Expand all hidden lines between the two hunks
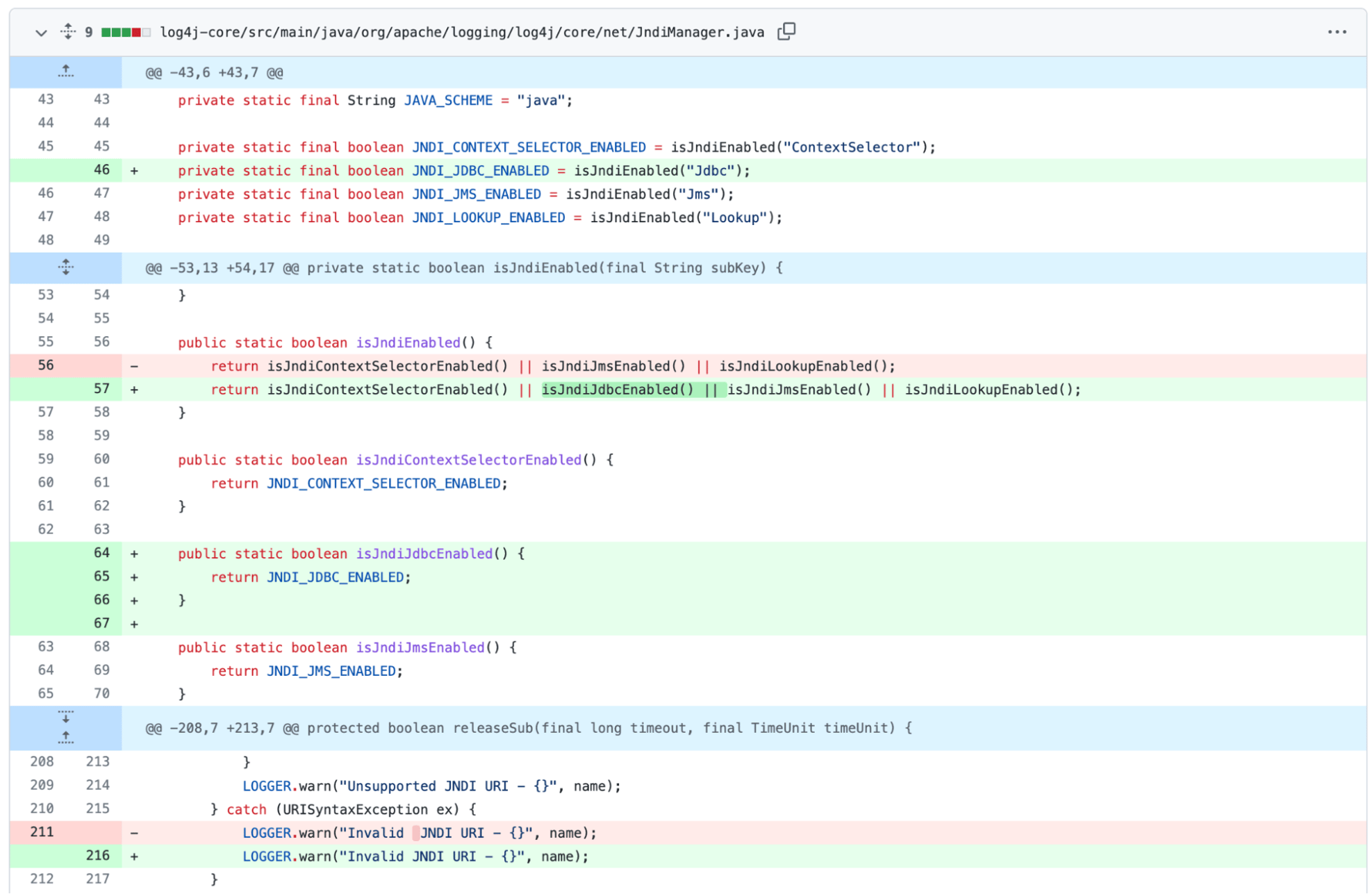This screenshot has width=1372, height=894. [65, 267]
